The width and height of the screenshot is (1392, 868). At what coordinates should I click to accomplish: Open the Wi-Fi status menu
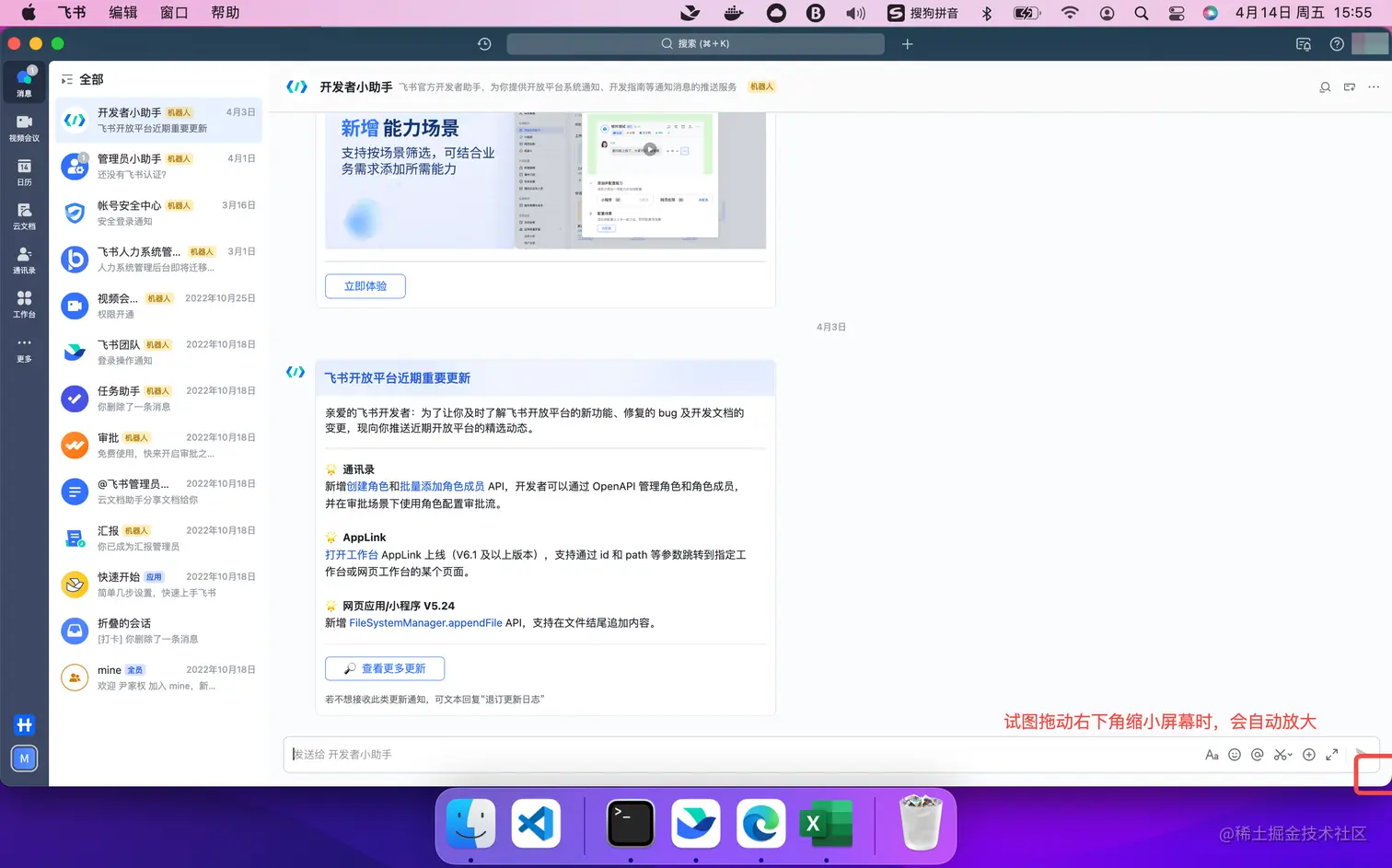1070,13
